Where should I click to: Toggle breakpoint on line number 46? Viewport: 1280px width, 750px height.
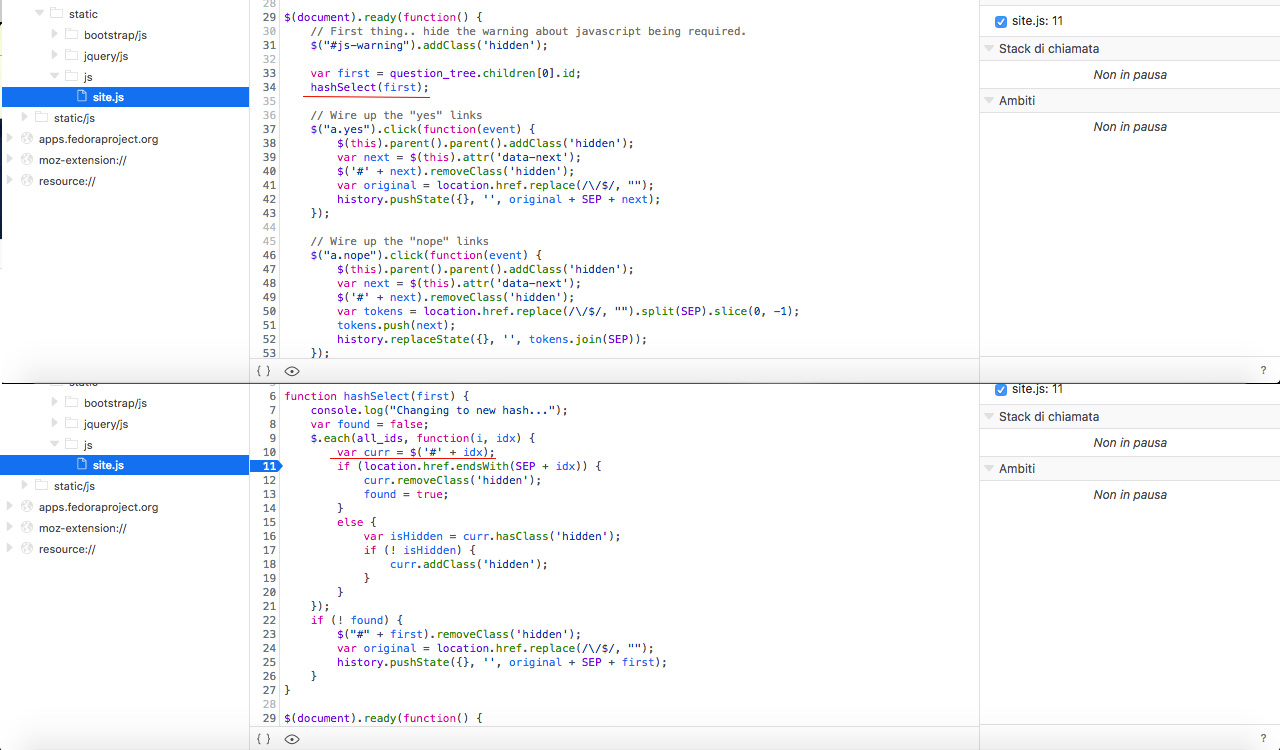pos(269,256)
